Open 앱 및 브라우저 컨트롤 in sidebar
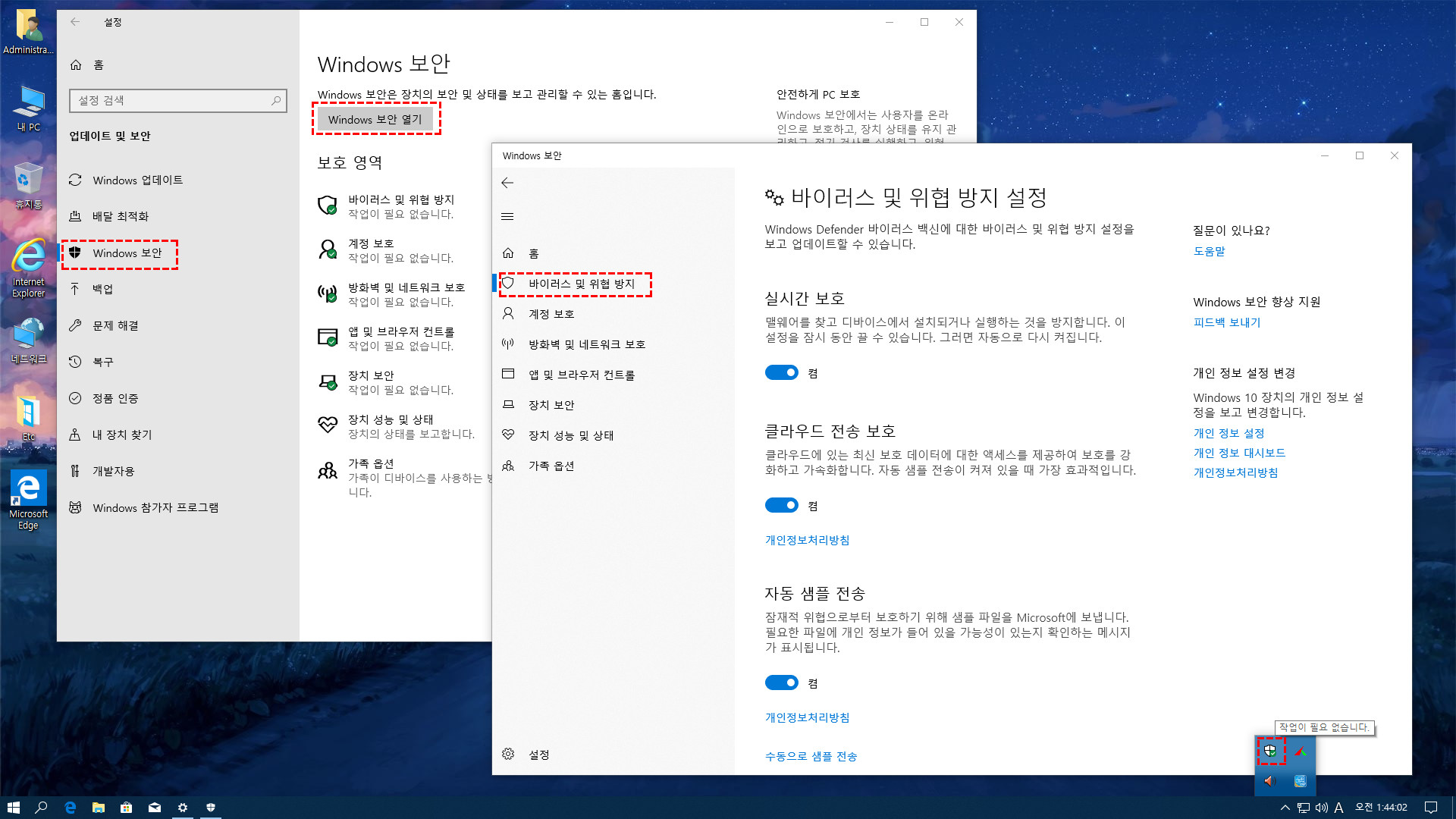 coord(613,375)
